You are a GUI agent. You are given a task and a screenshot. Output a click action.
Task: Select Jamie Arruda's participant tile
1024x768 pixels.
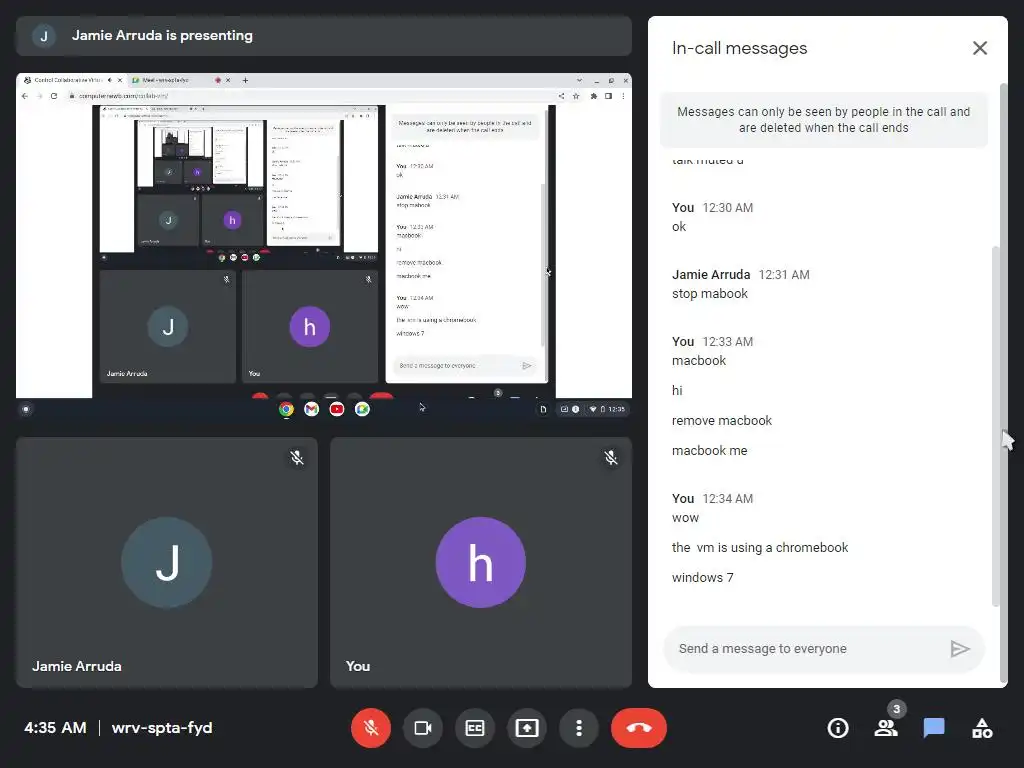167,562
